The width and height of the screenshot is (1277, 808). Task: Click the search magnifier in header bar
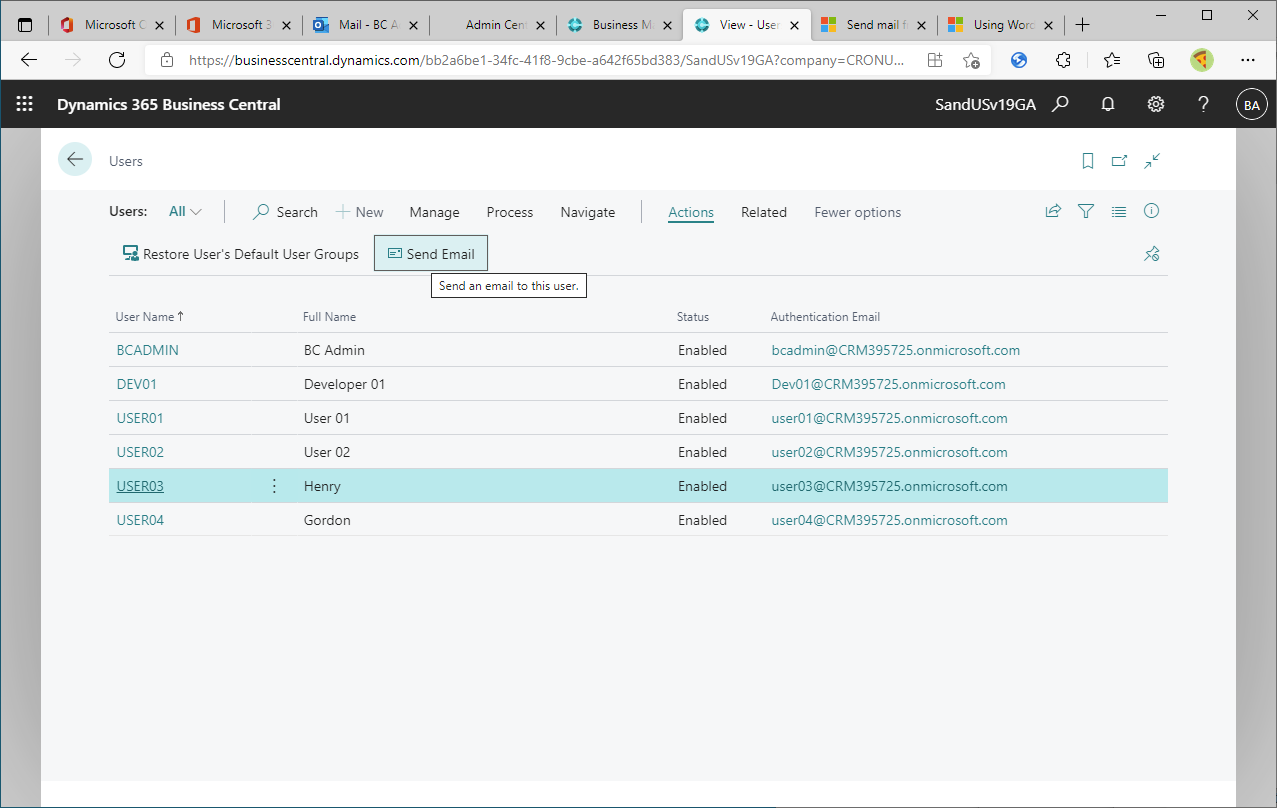tap(1061, 104)
